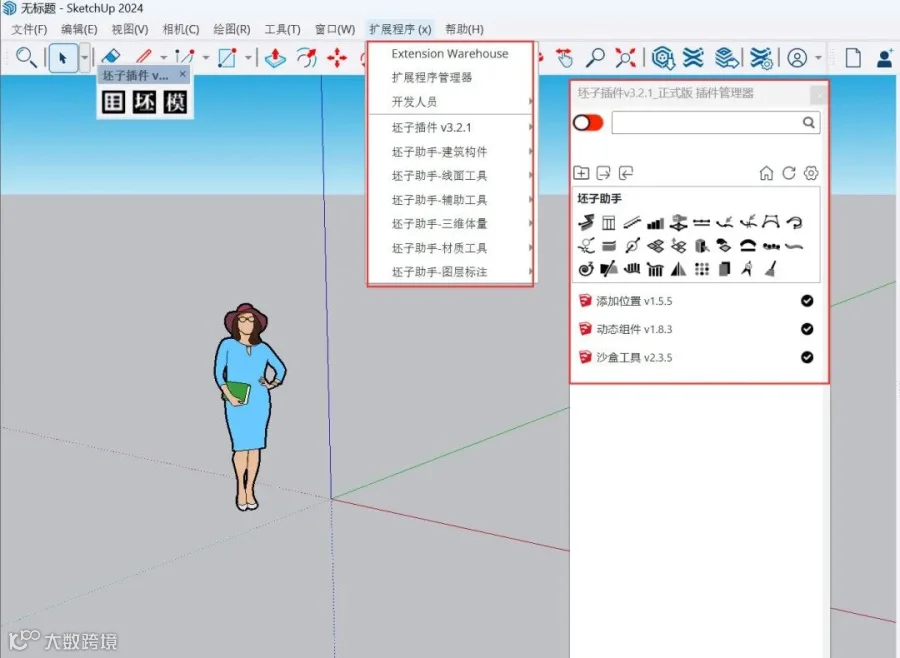Image resolution: width=900 pixels, height=658 pixels.
Task: Click the 坯 icon in floating toolbar
Action: click(144, 102)
